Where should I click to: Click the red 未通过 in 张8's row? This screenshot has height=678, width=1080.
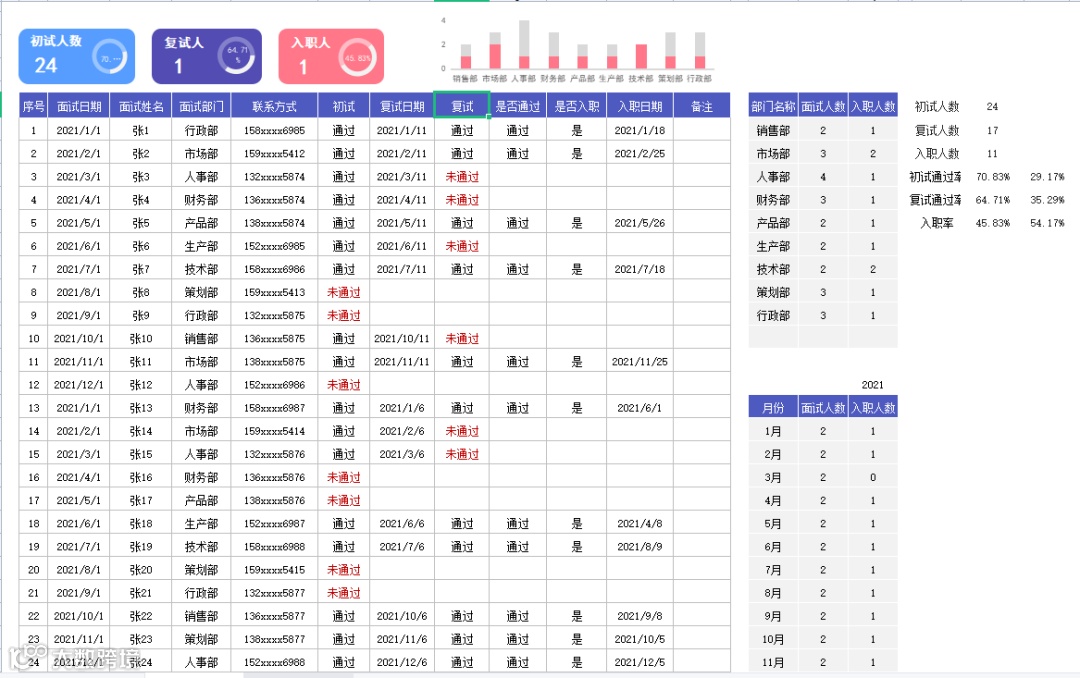(344, 292)
